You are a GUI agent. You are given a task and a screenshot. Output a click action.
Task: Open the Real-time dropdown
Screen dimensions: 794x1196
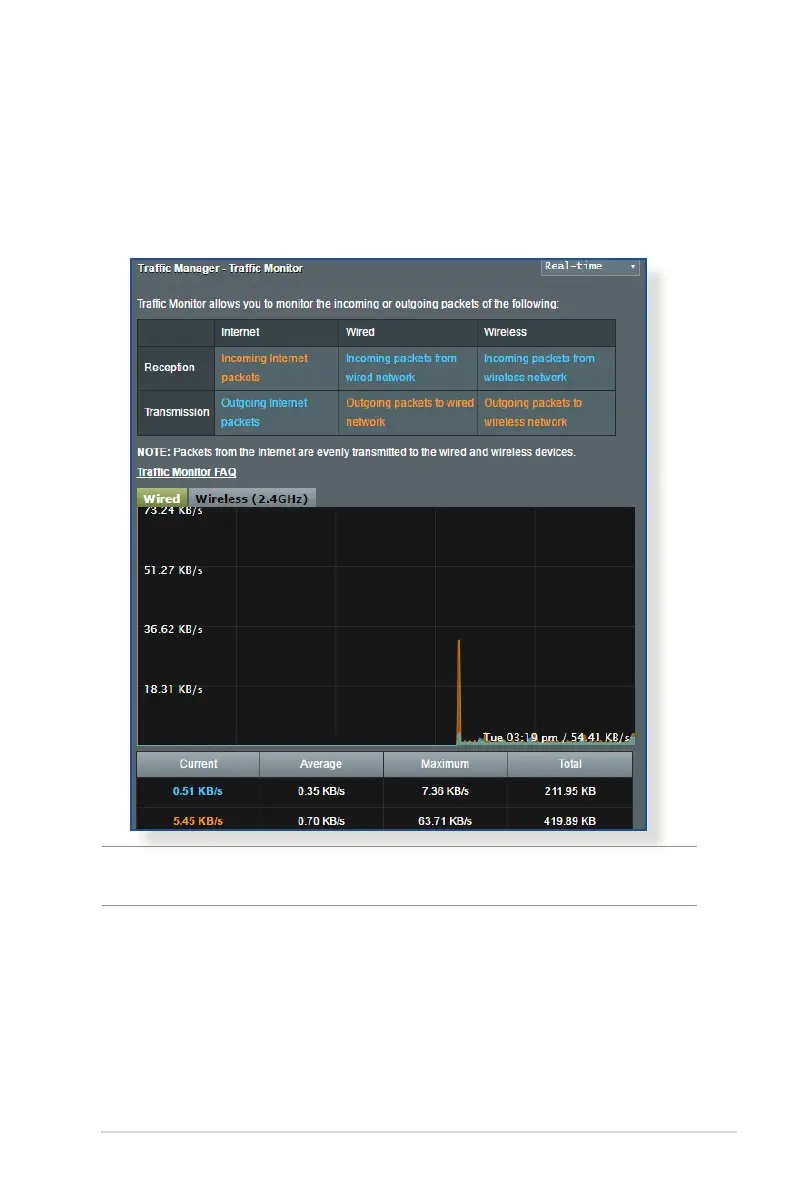click(x=590, y=266)
